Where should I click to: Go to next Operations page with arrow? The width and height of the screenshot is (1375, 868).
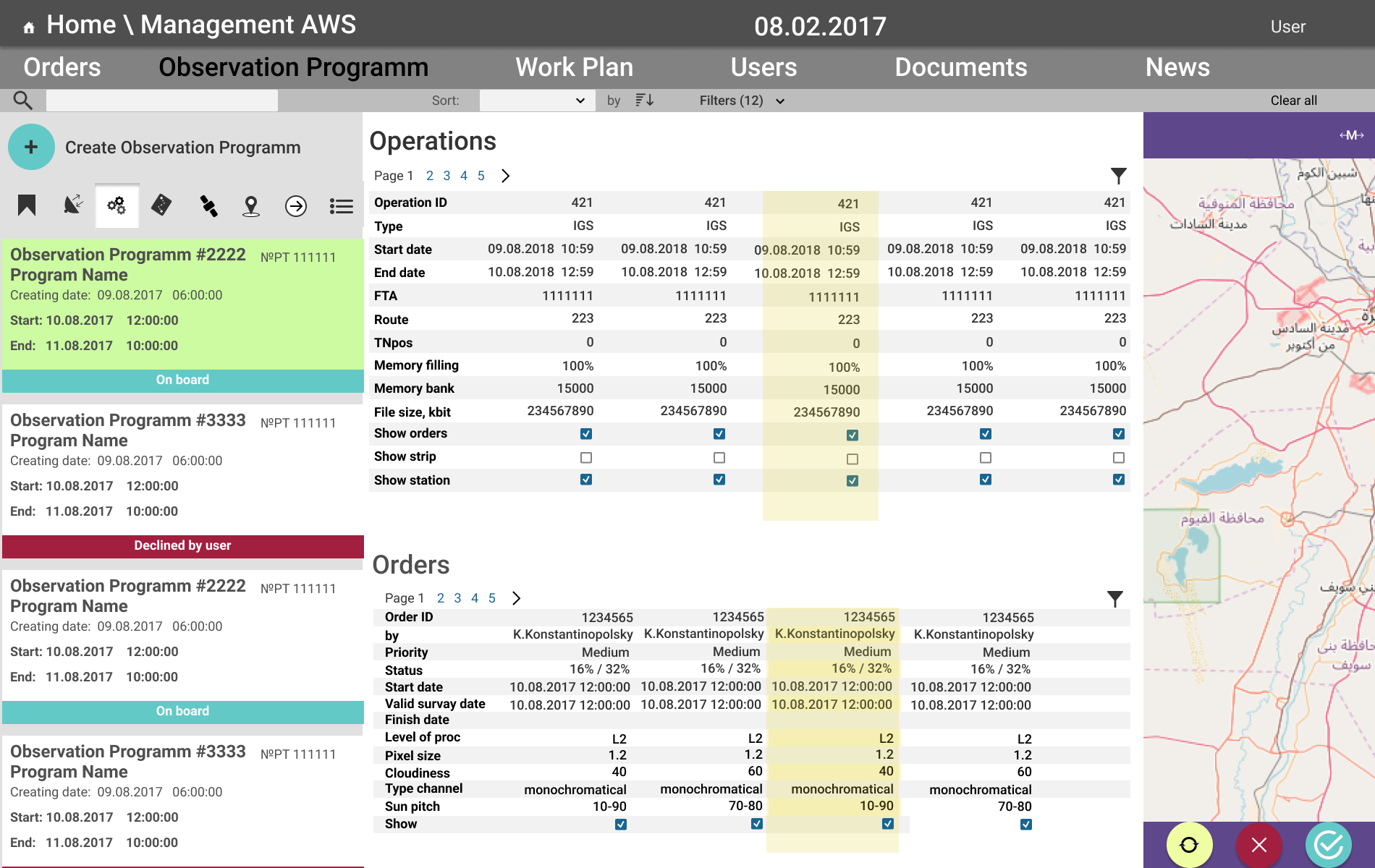(x=506, y=176)
